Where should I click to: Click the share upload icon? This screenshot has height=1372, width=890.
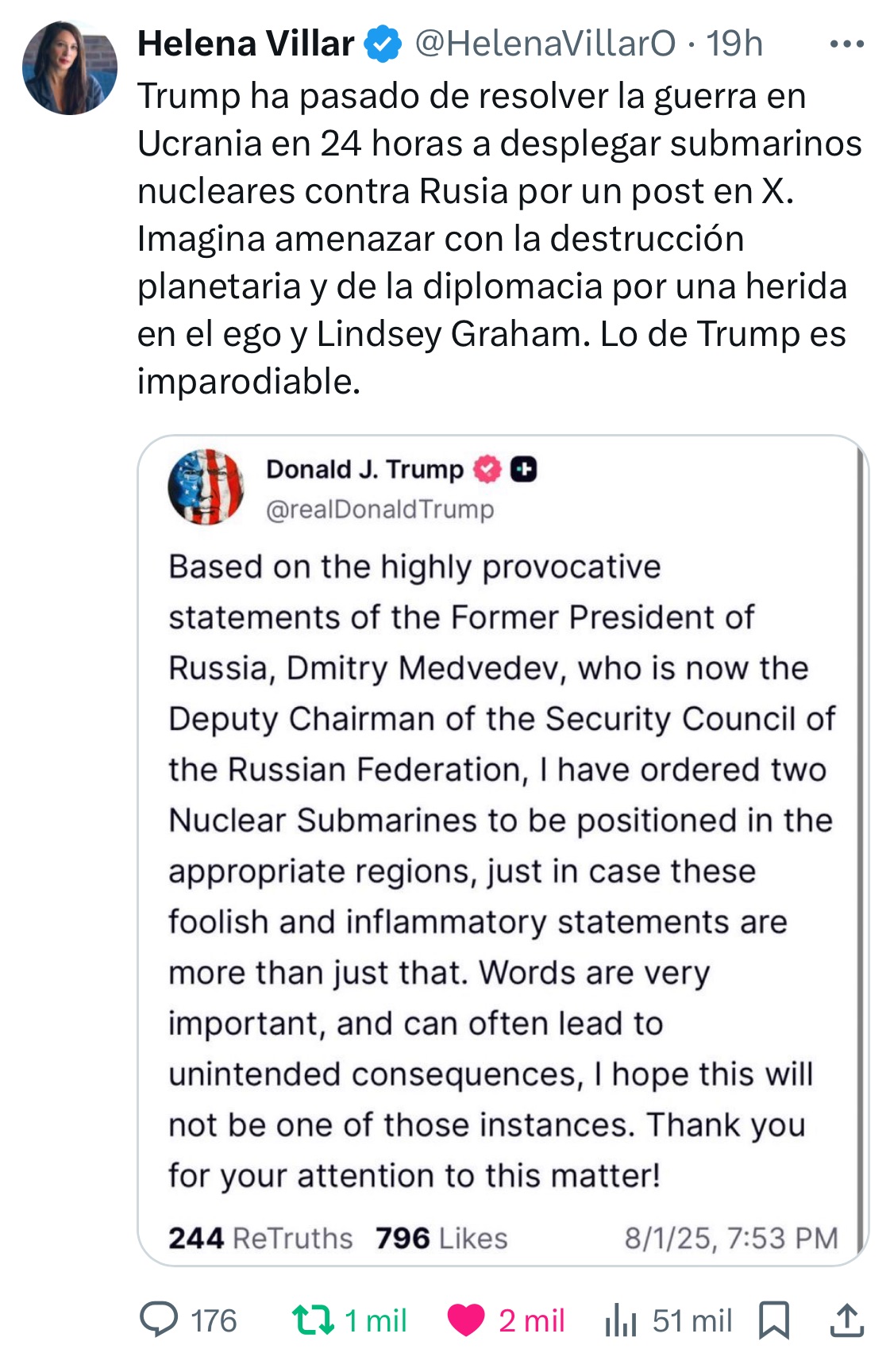(847, 1320)
